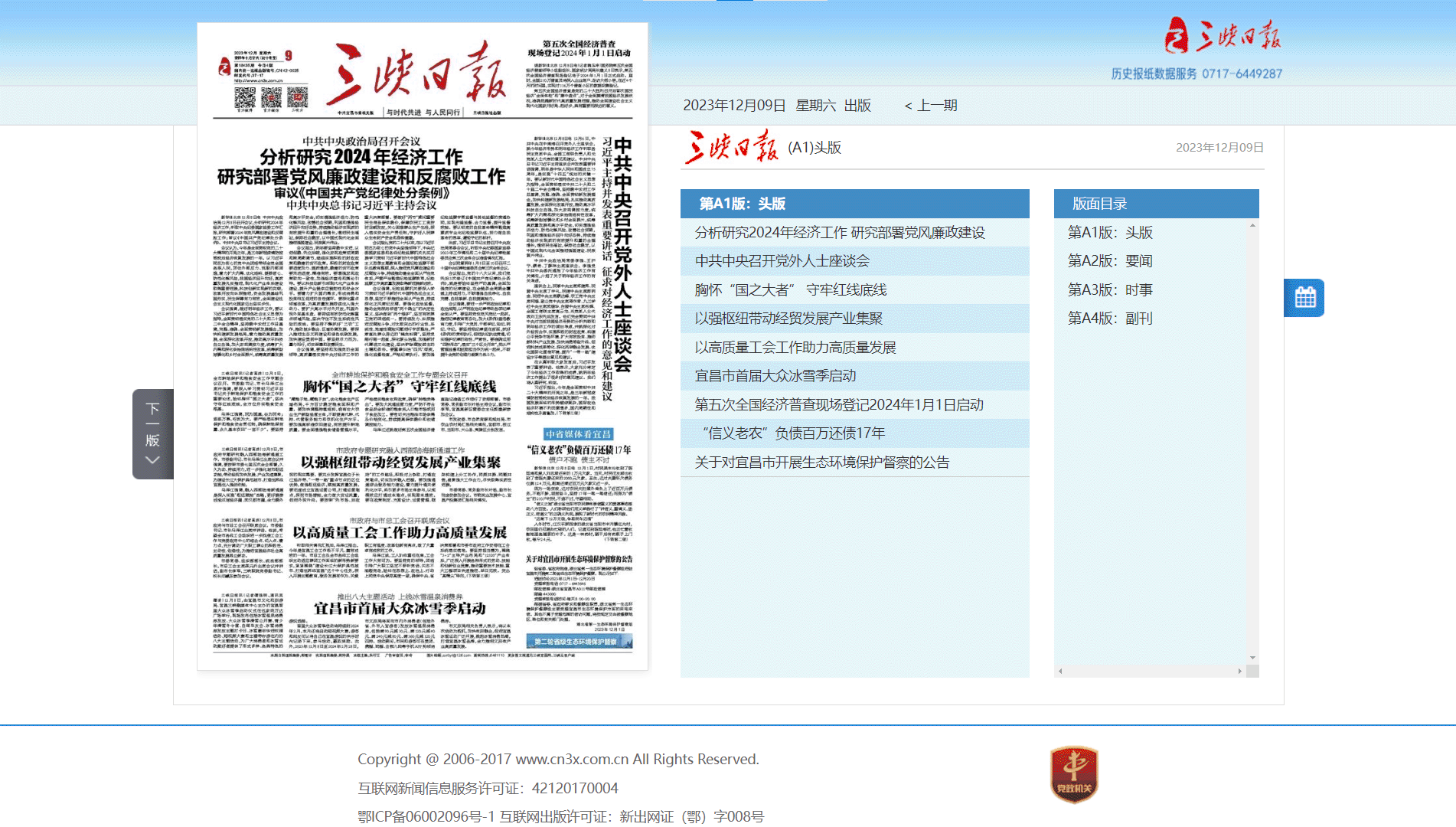Click the Three Gorges Daily logo in header
This screenshot has height=827, width=1456.
(x=1223, y=36)
